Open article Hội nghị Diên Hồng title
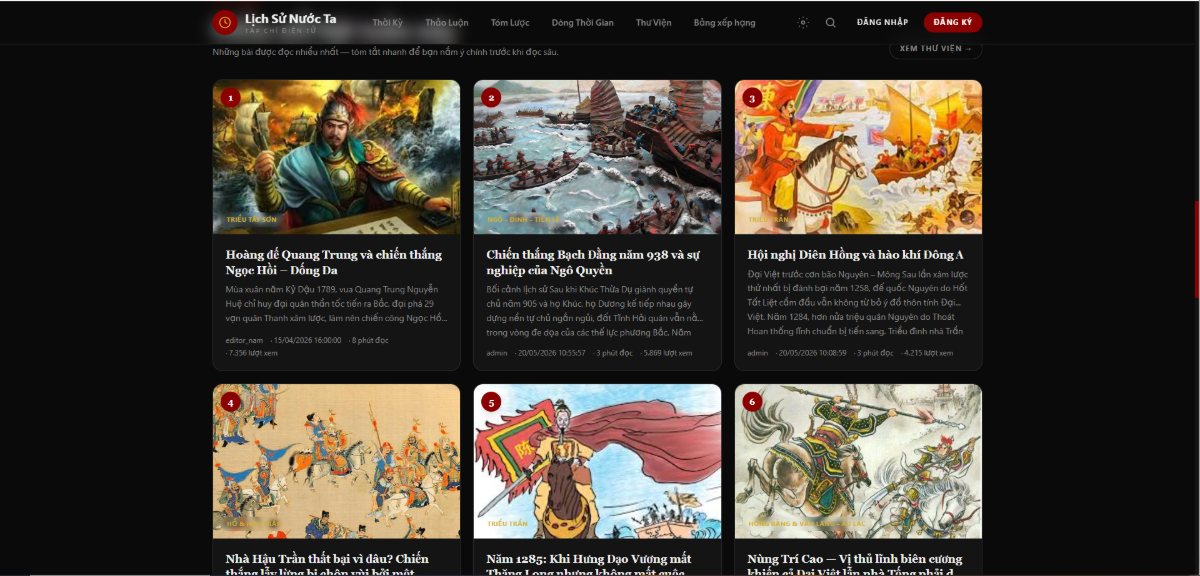The image size is (1200, 576). click(x=856, y=255)
